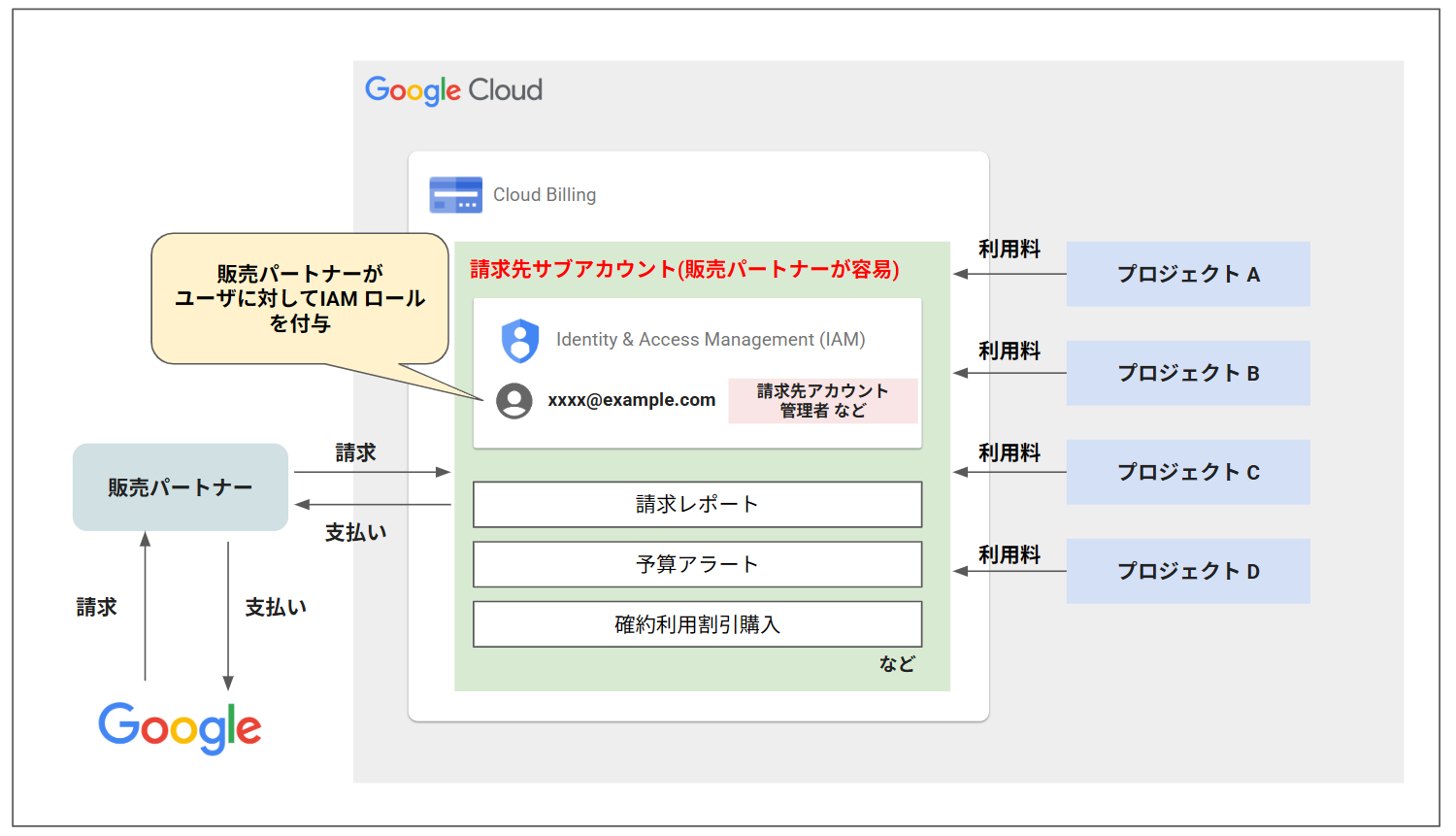The width and height of the screenshot is (1456, 836).
Task: Click the 利用料 label next to プロジェクト A
Action: pos(1009,250)
